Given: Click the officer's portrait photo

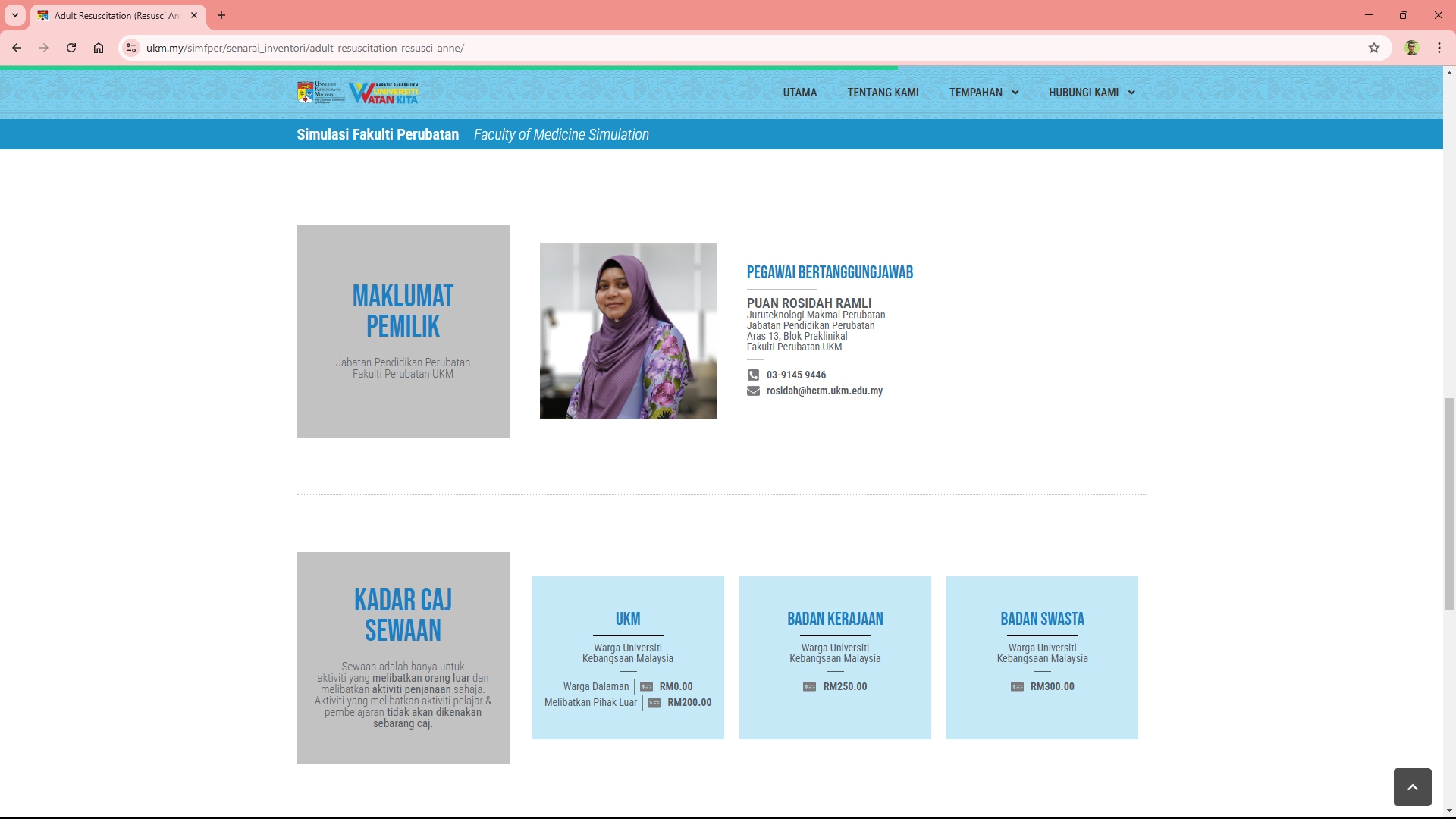Looking at the screenshot, I should click(628, 331).
